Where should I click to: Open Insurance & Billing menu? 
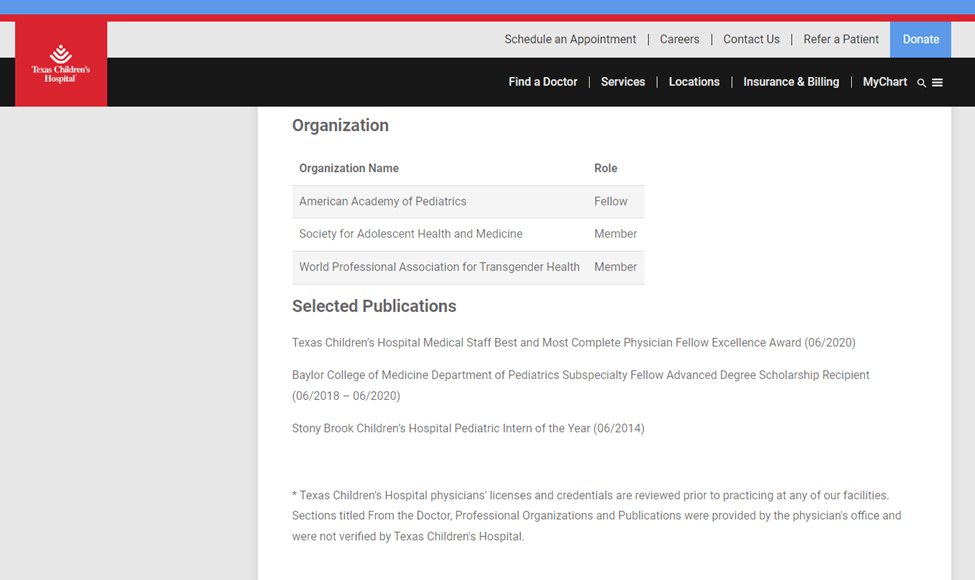tap(791, 82)
